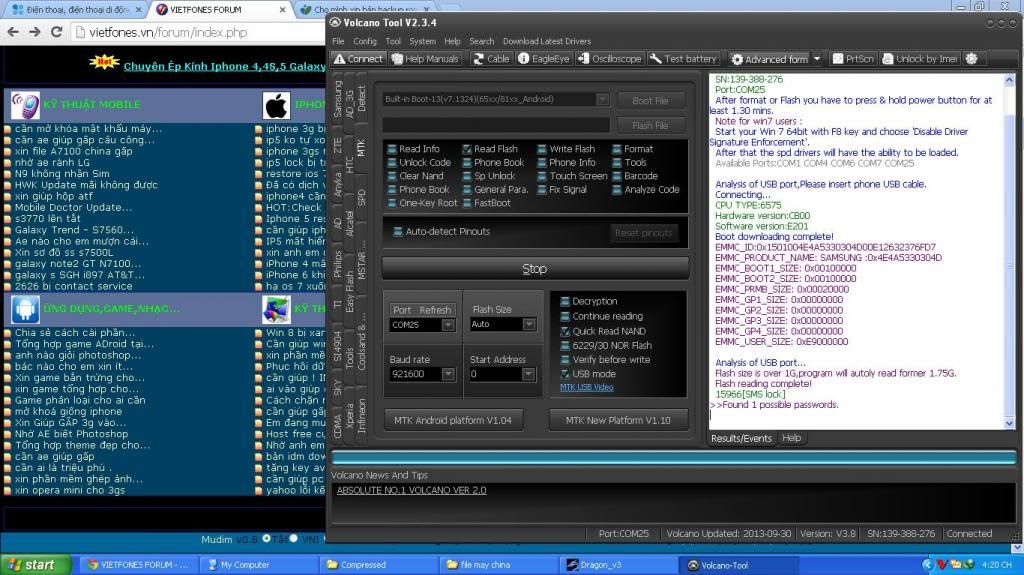Open the Config menu
Viewport: 1024px width, 575px height.
[x=365, y=41]
